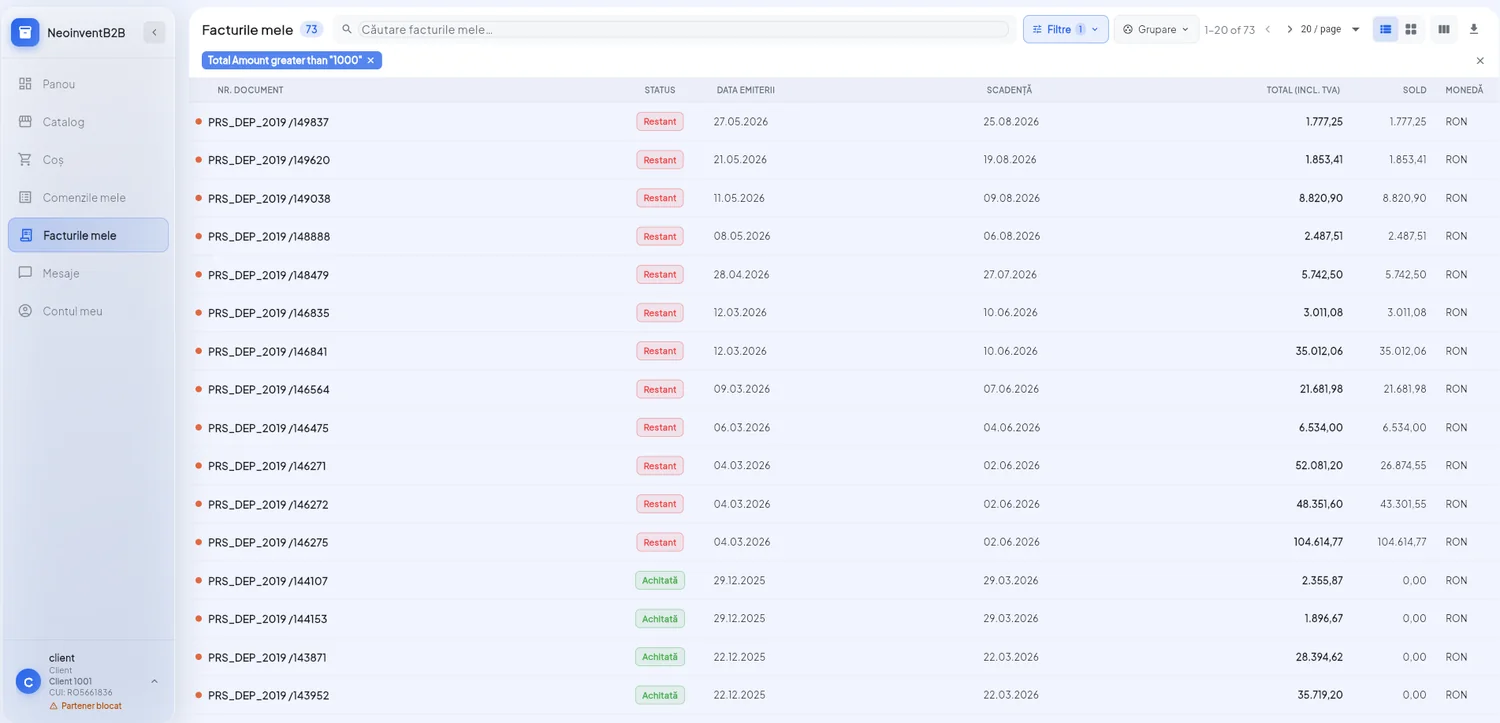
Task: Click the Achitată badge for invoice /143952
Action: (x=660, y=695)
